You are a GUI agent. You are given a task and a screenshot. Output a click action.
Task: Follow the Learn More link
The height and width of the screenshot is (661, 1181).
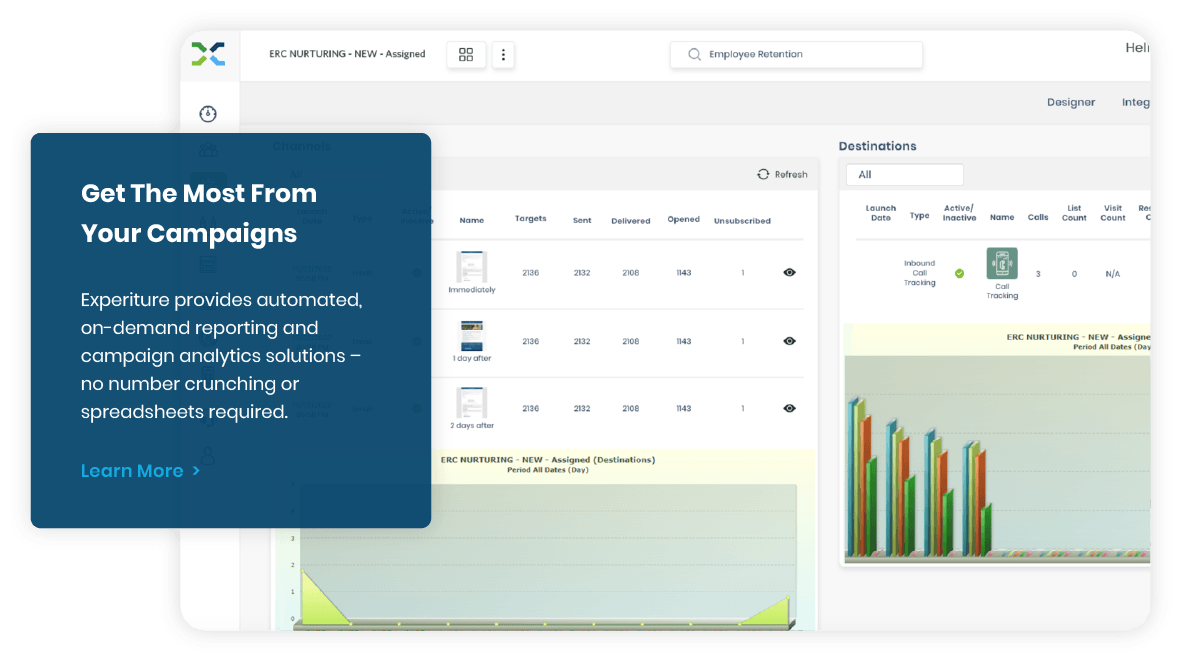click(140, 471)
